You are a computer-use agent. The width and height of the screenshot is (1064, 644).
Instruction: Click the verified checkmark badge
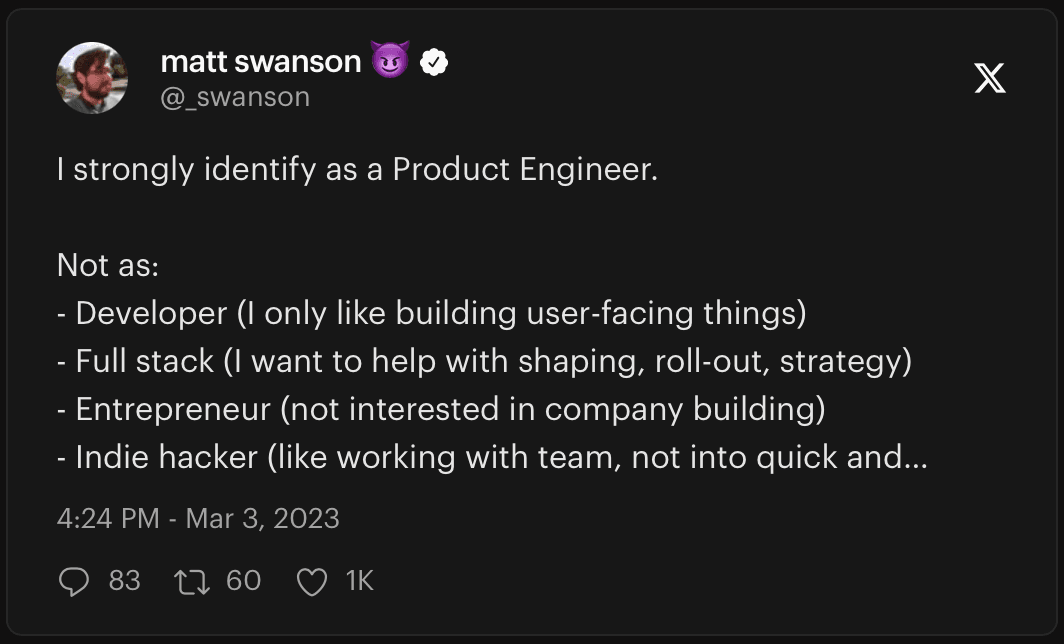tap(433, 62)
